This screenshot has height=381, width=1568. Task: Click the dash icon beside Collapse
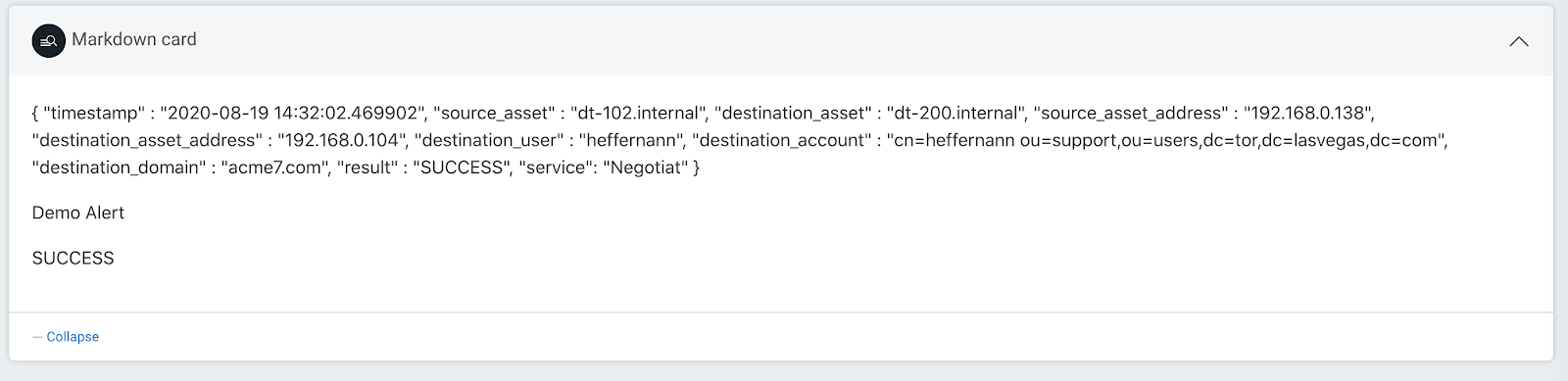tap(37, 337)
